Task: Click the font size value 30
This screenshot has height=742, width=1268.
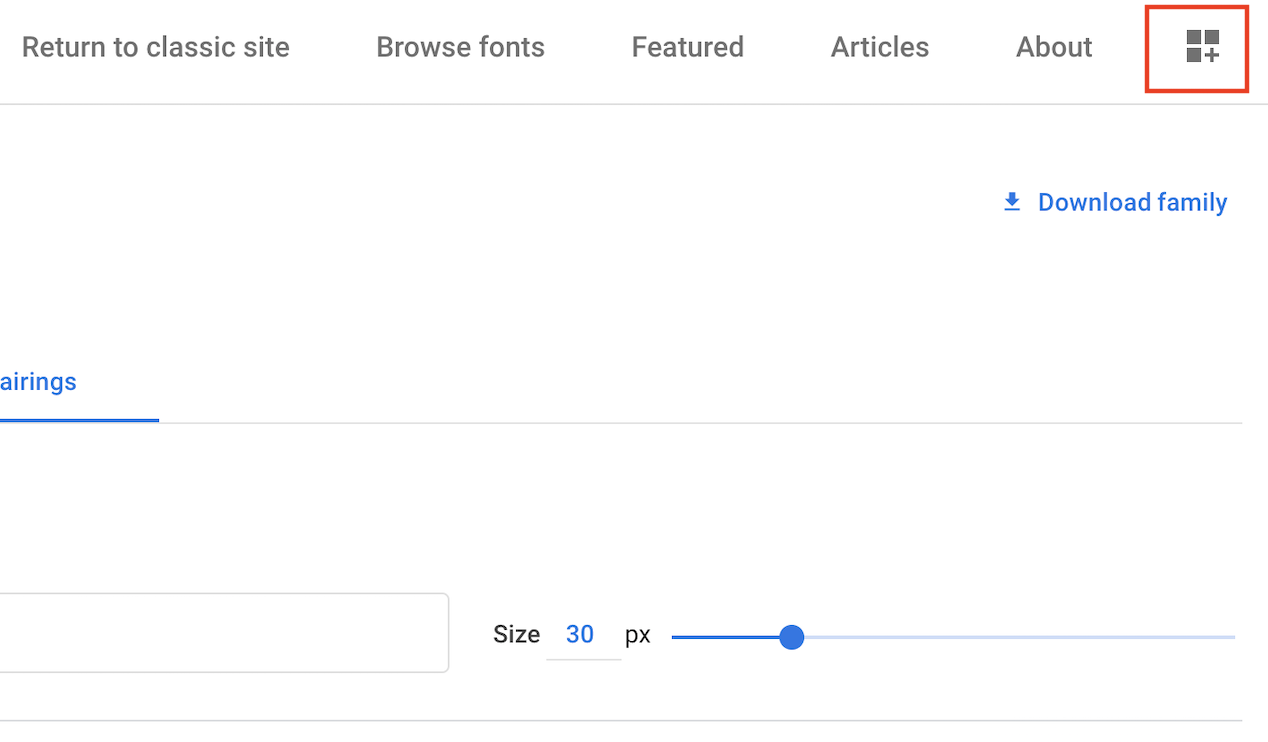Action: 580,634
